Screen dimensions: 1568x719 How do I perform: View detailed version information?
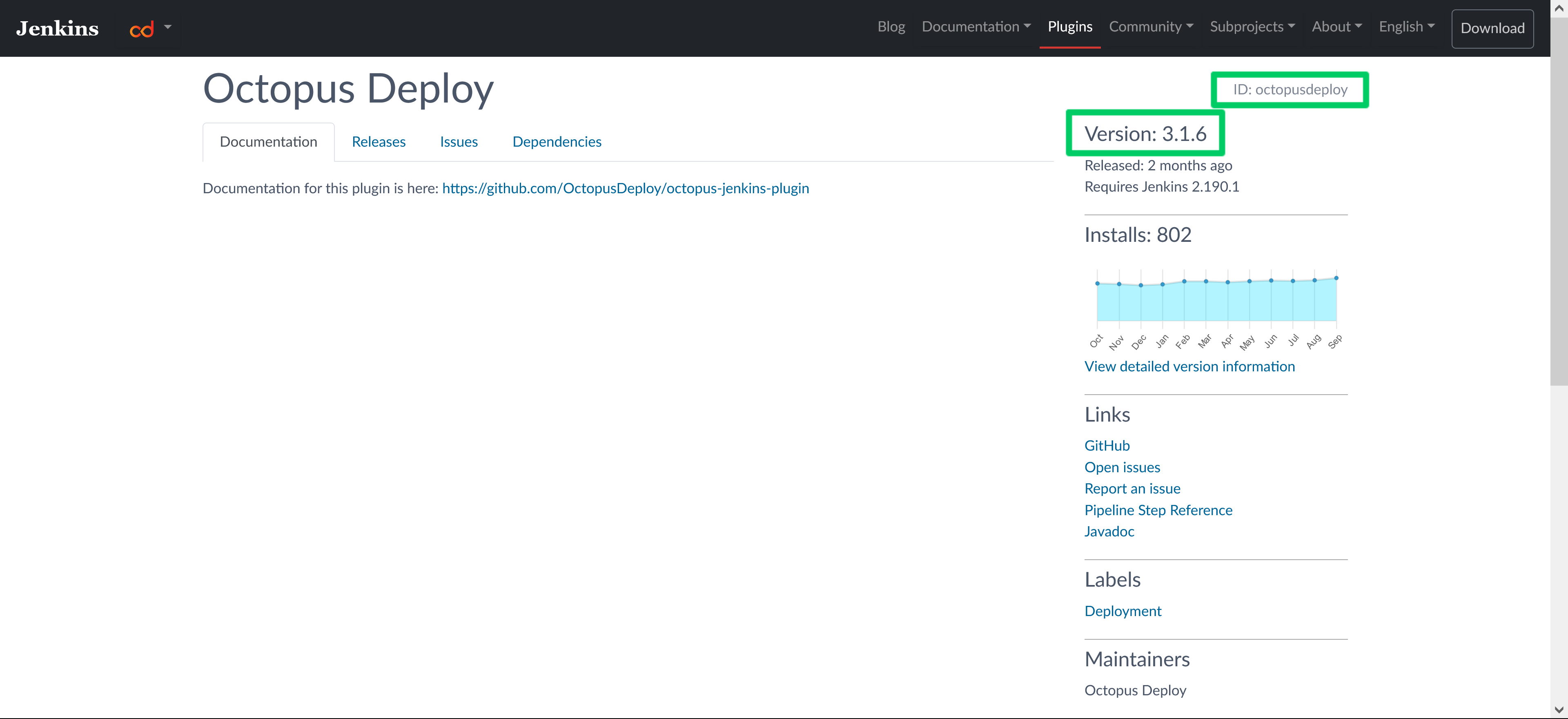tap(1189, 366)
